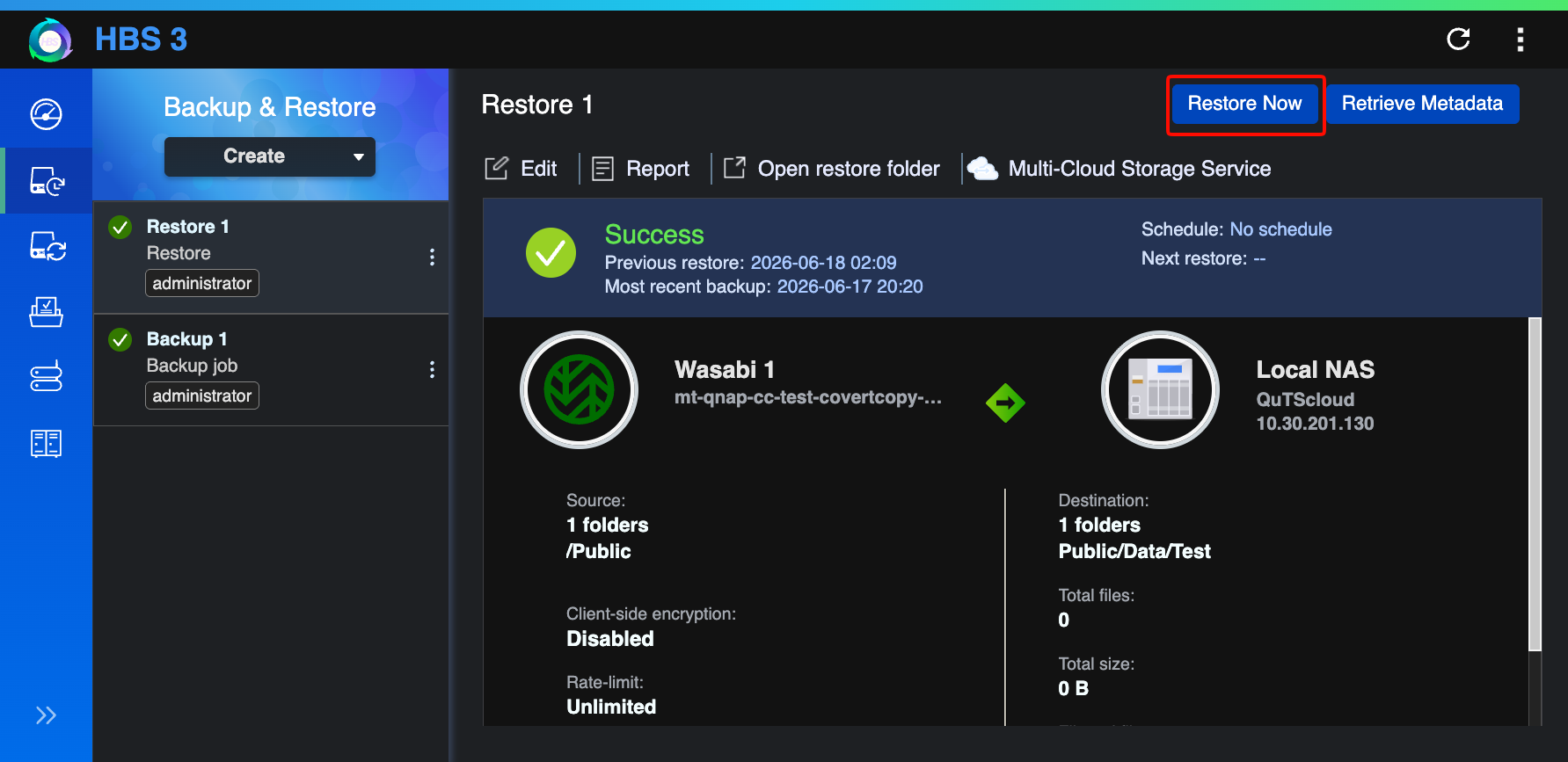This screenshot has width=1568, height=762.
Task: Open the Sync sidebar icon
Action: tap(46, 246)
